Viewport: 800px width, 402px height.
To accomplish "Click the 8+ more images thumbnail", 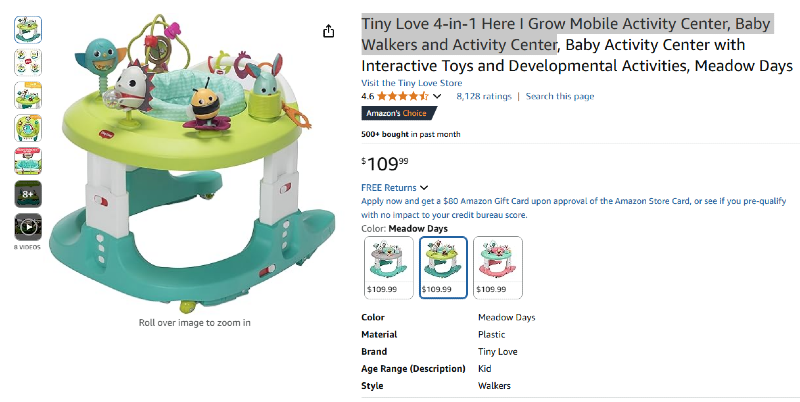I will tap(28, 194).
